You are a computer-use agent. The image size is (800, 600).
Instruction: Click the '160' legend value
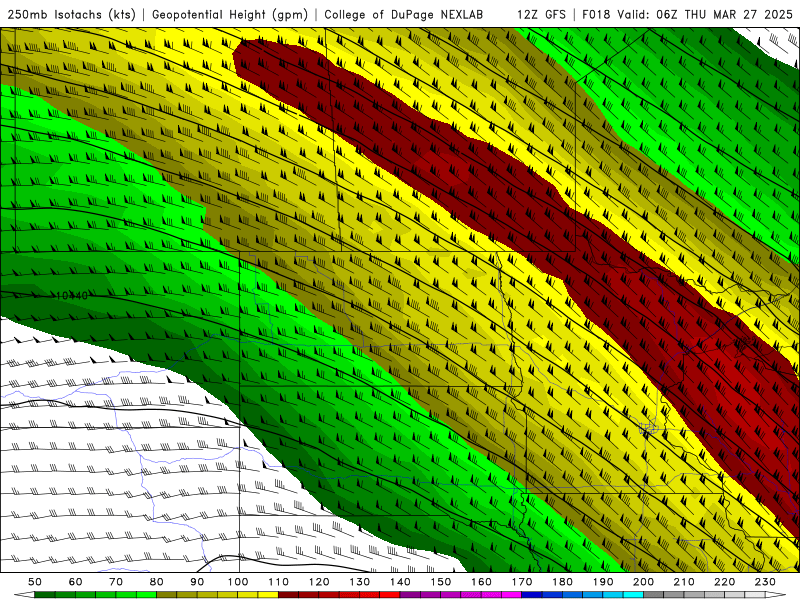481,582
